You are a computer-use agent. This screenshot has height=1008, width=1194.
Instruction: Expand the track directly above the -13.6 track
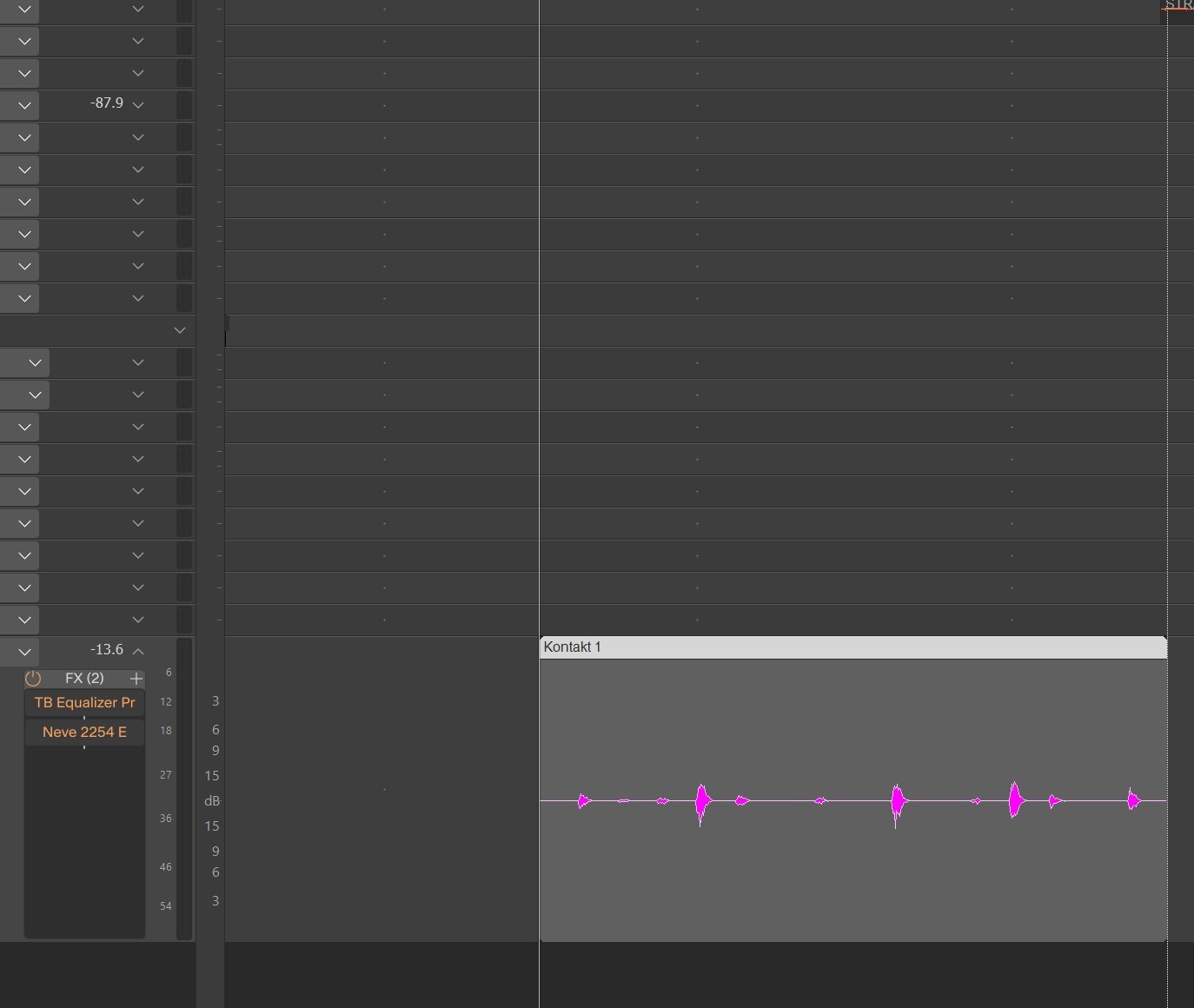(138, 620)
